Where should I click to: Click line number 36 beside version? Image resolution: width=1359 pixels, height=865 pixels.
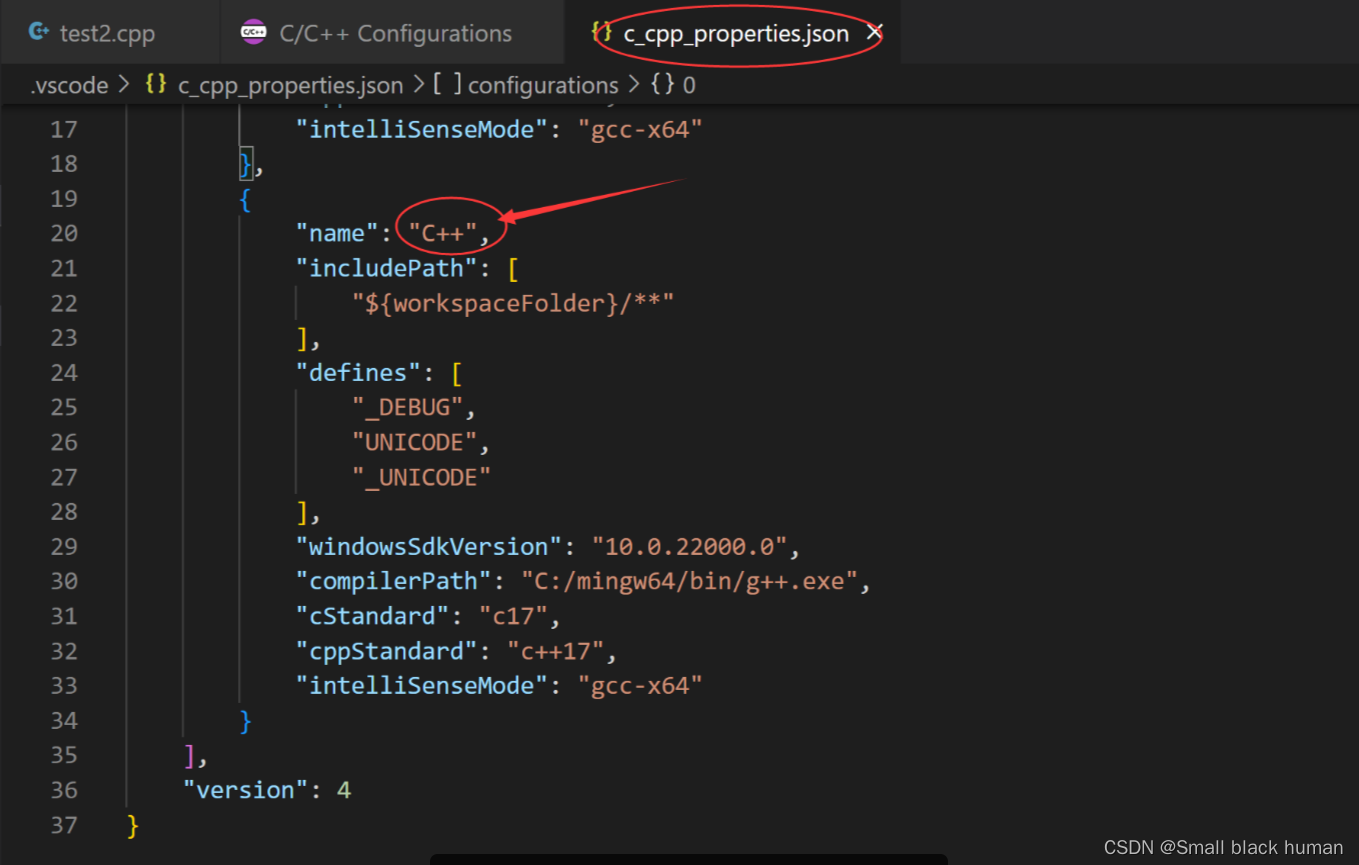point(64,790)
